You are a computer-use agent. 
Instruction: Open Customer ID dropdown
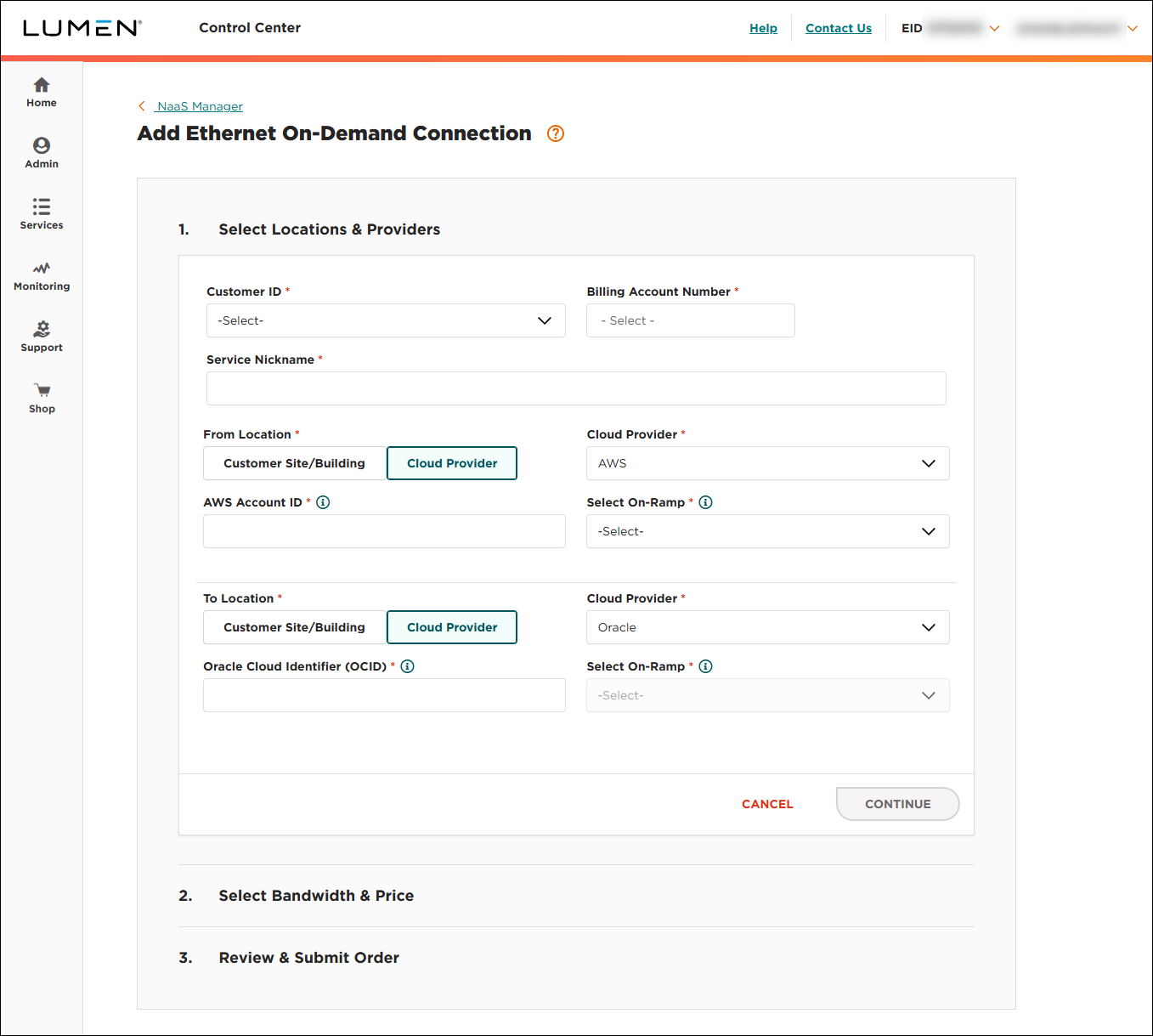(386, 320)
